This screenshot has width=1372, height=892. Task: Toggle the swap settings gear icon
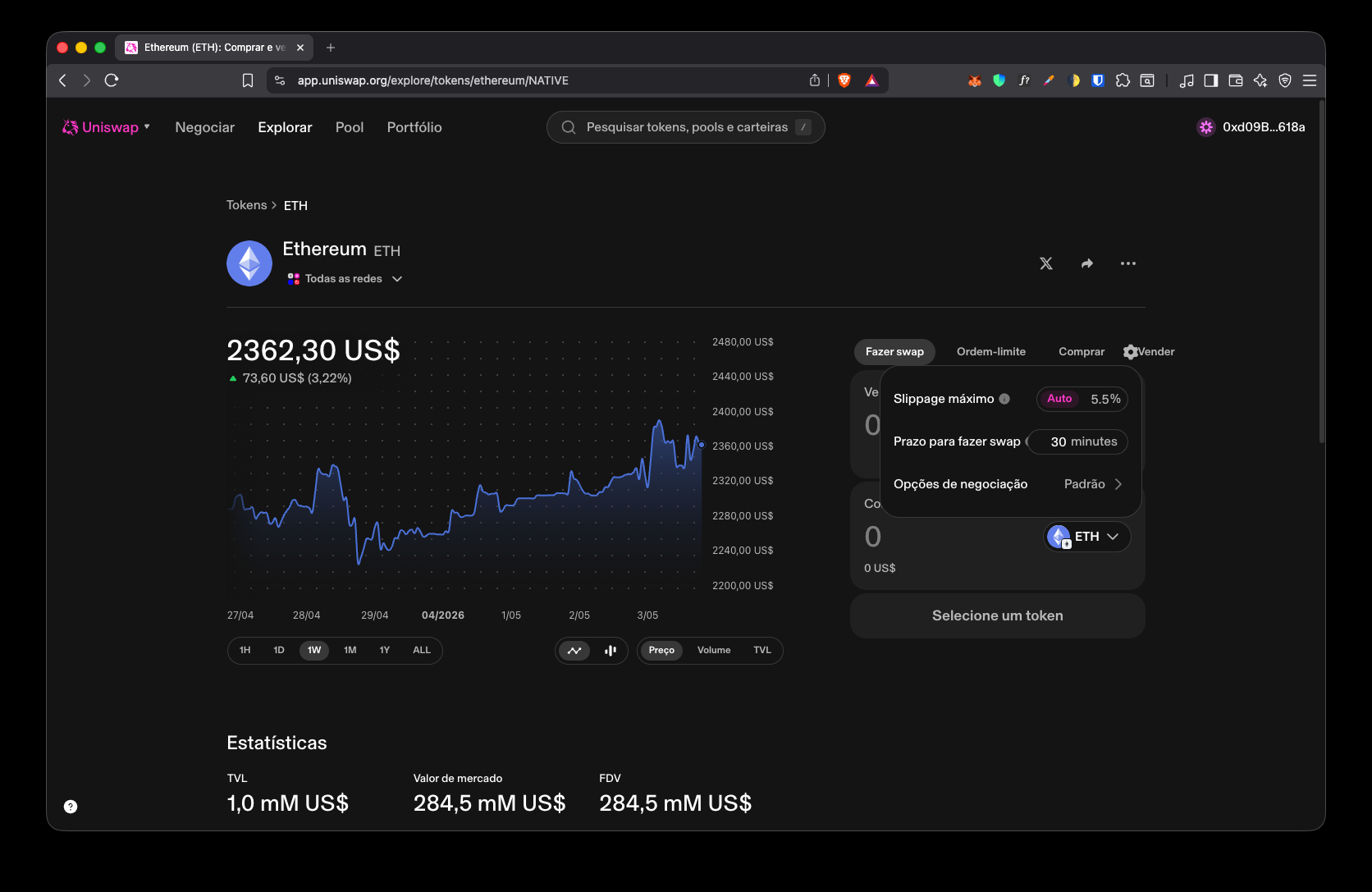coord(1131,352)
